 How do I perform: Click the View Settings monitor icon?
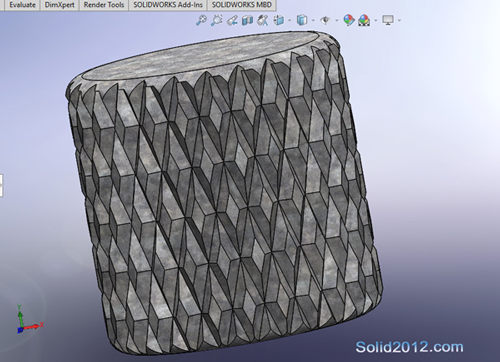[388, 20]
